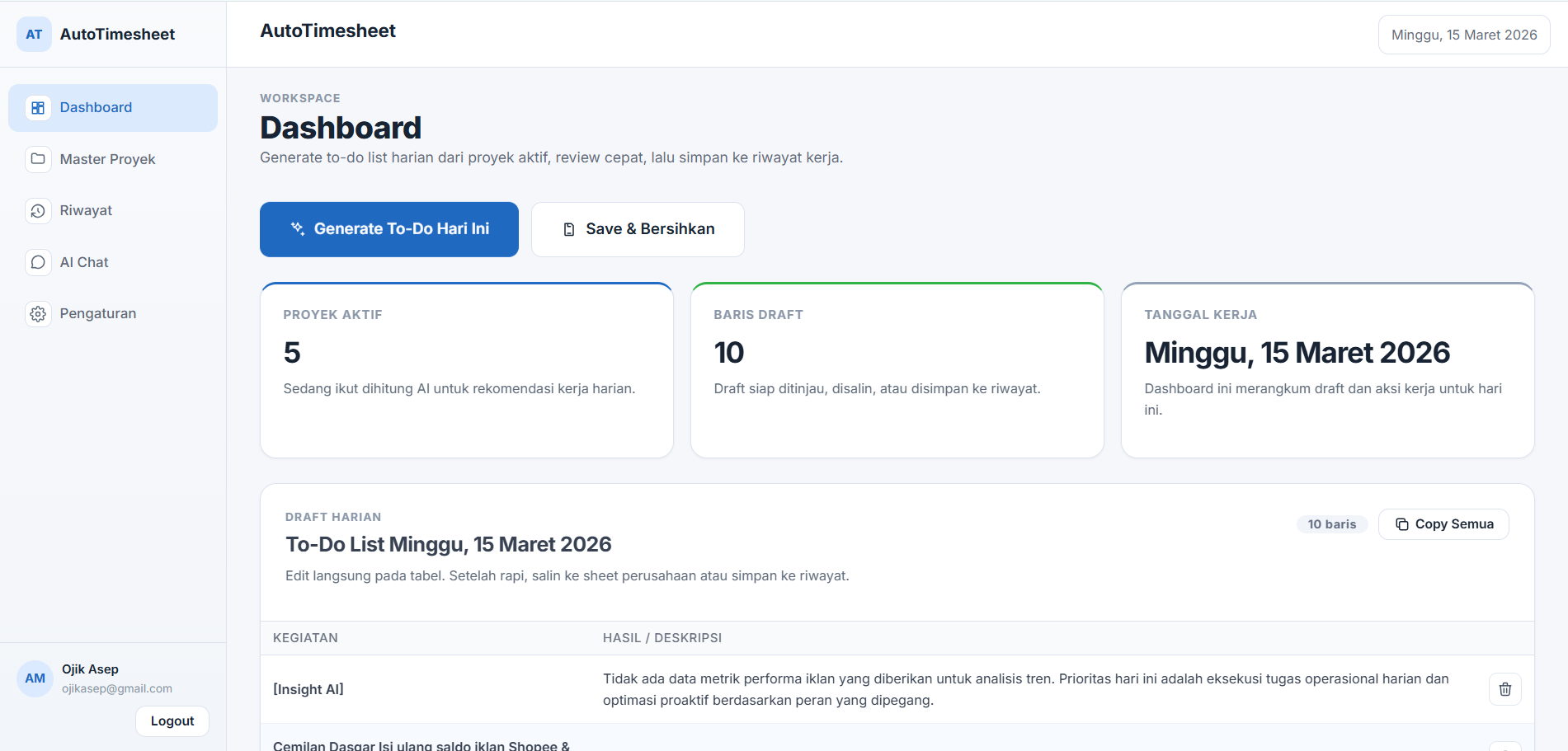Click the Logout button
The width and height of the screenshot is (1568, 751).
172,720
